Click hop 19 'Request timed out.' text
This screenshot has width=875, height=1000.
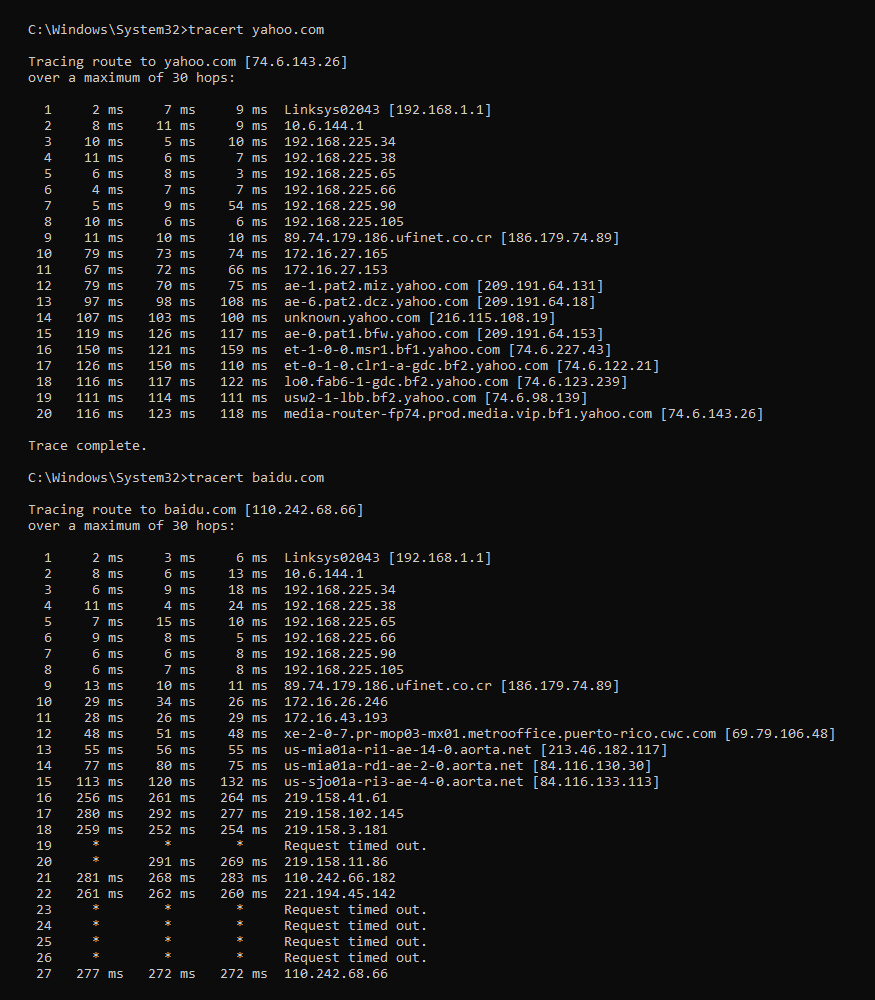355,846
